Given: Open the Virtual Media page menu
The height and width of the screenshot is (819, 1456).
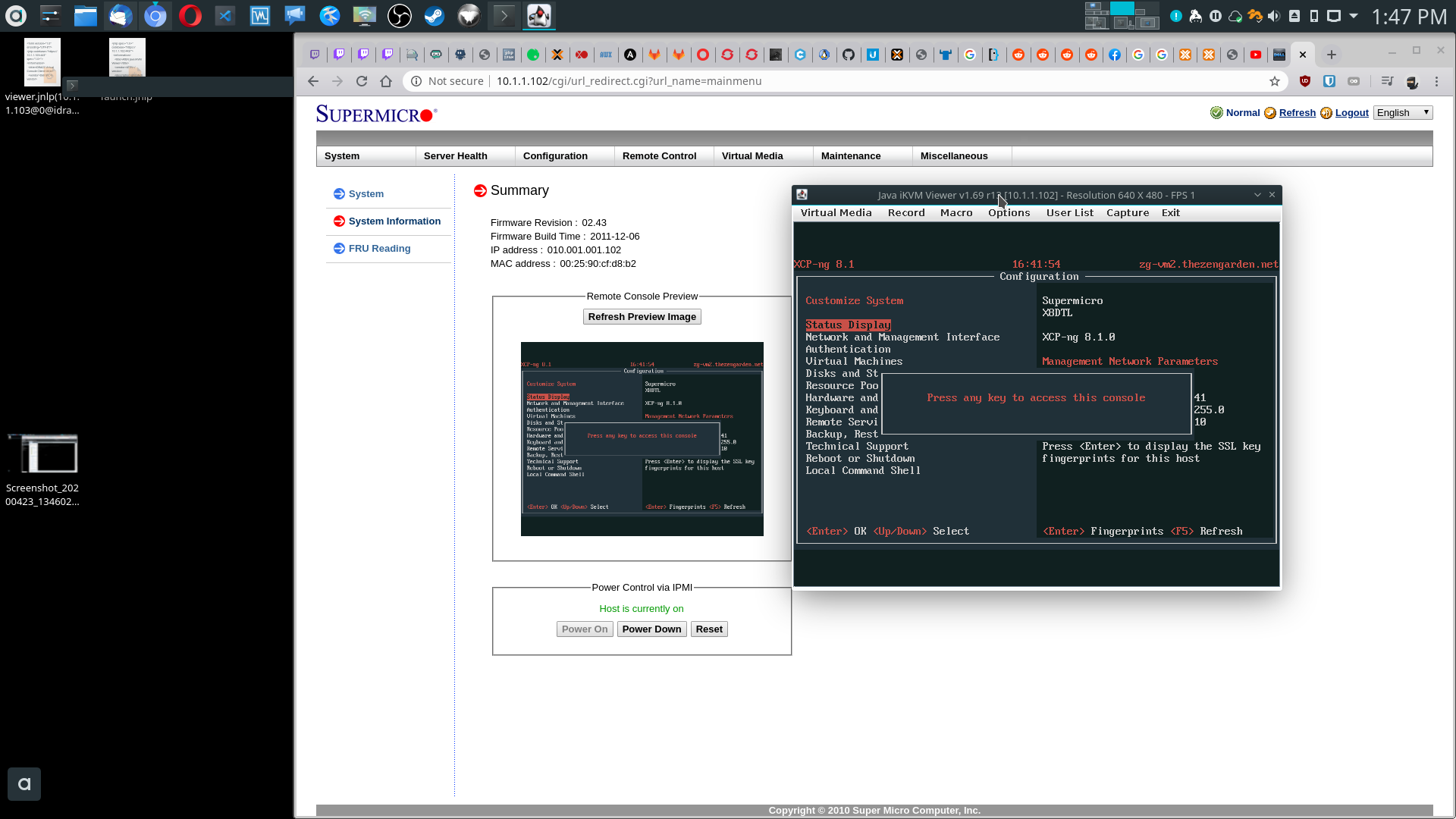Looking at the screenshot, I should click(764, 156).
